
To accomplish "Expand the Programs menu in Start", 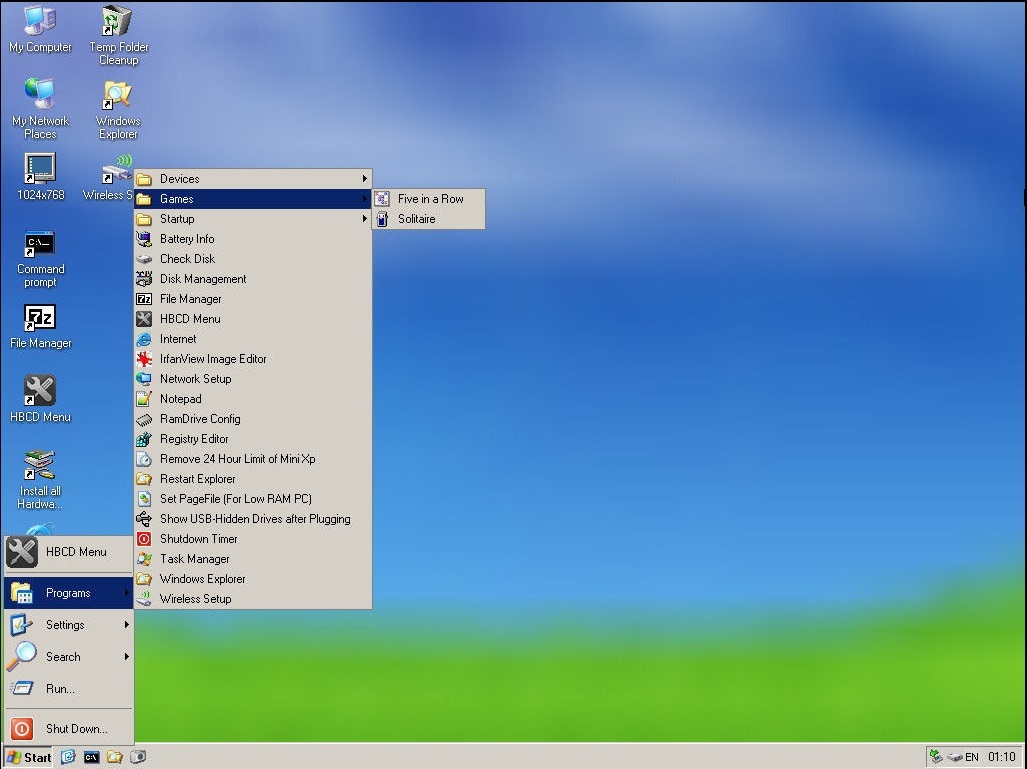I will (x=69, y=593).
